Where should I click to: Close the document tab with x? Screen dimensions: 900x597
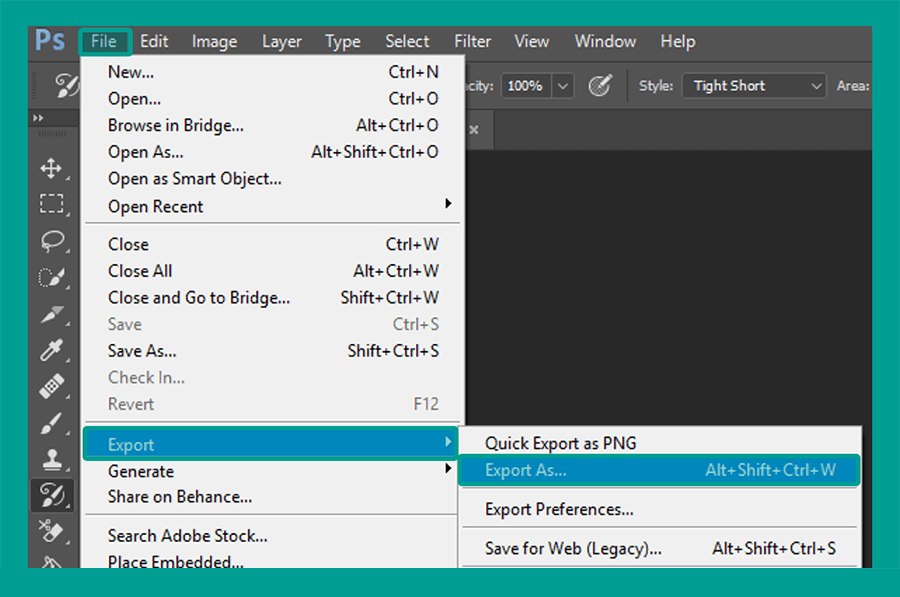[x=474, y=130]
